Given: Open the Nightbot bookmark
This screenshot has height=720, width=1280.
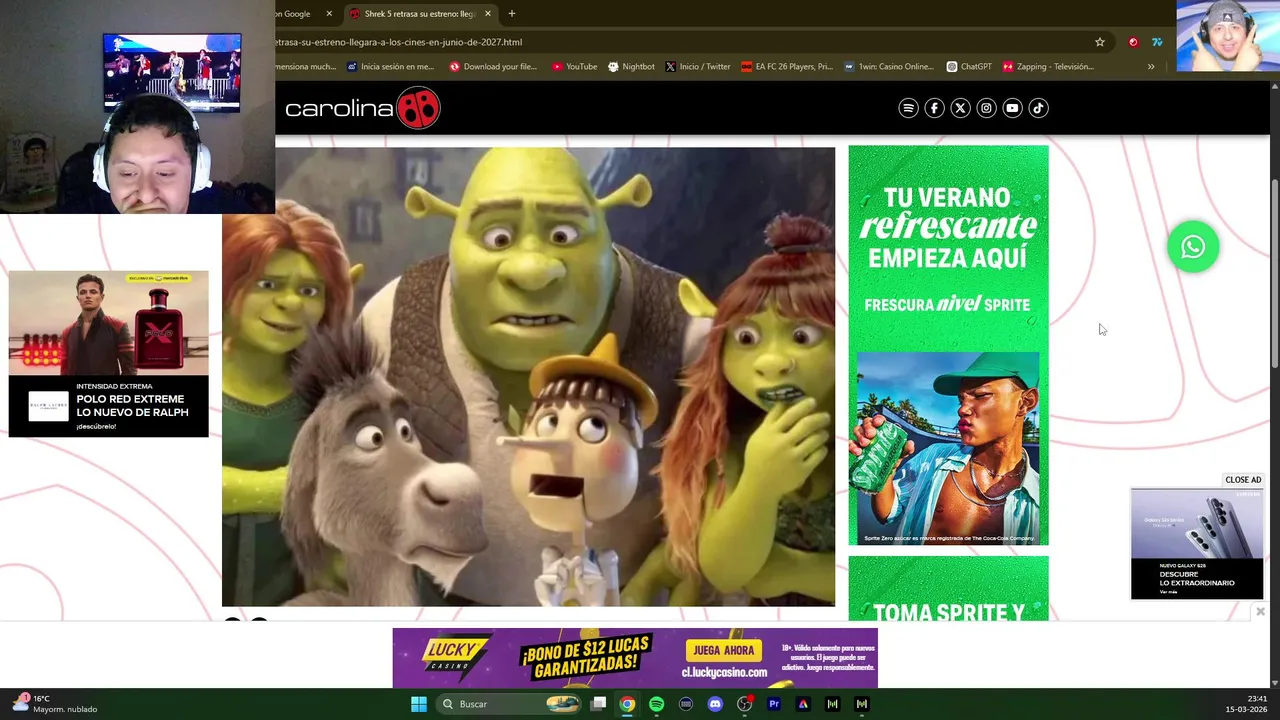Looking at the screenshot, I should [x=631, y=67].
